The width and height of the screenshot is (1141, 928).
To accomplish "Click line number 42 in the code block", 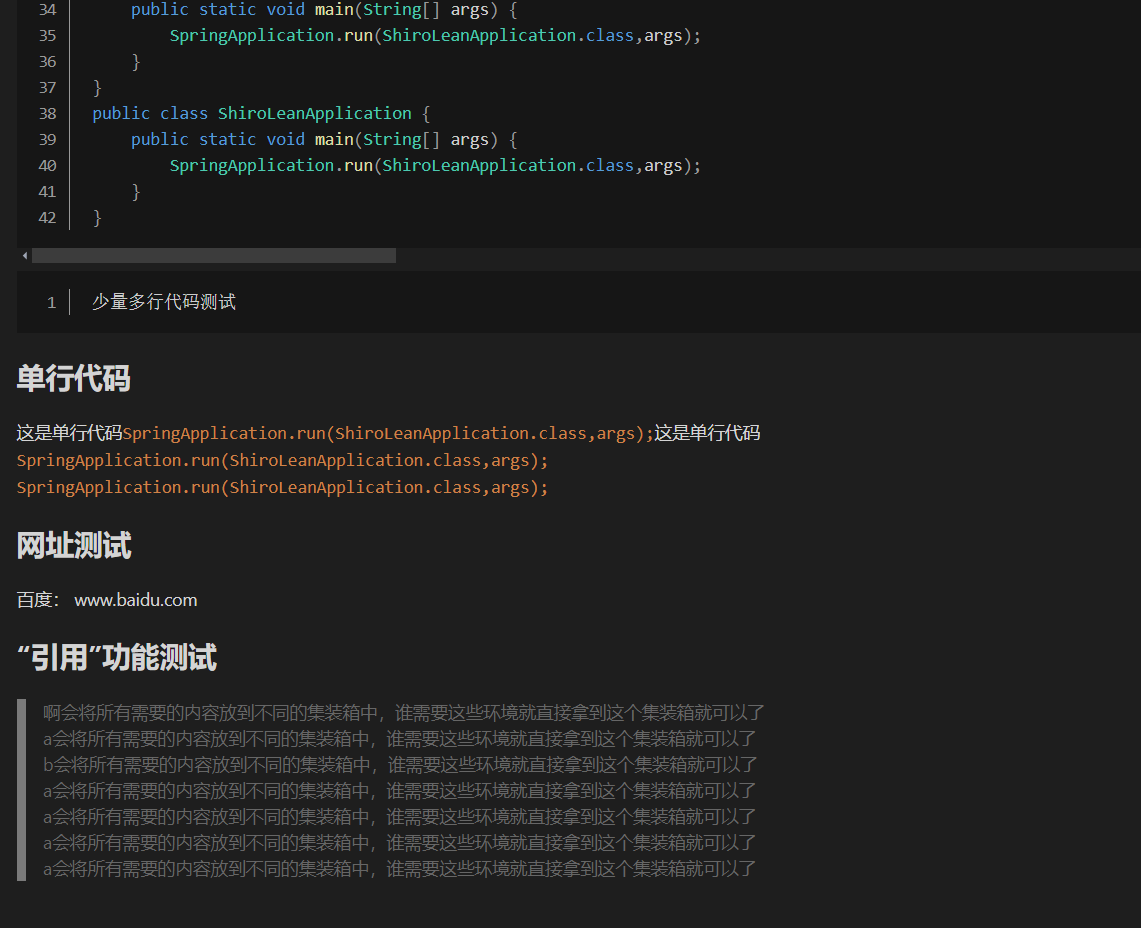I will [47, 217].
